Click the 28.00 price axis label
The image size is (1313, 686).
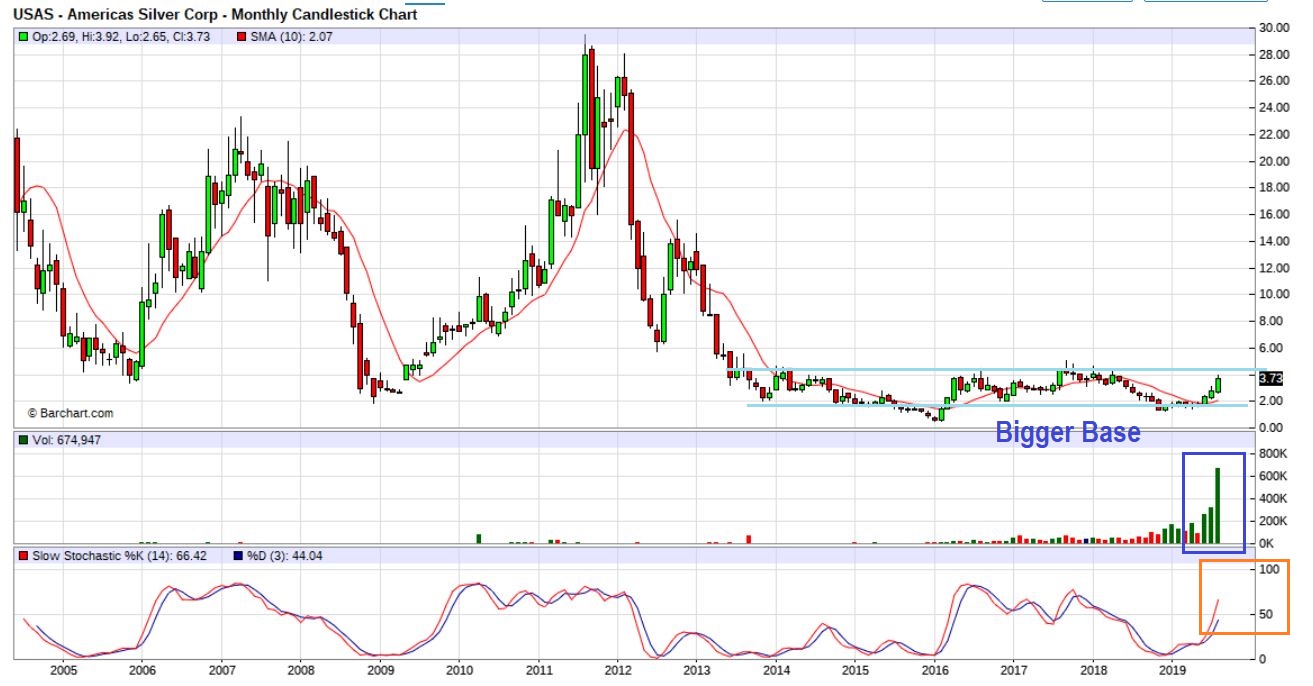1272,54
